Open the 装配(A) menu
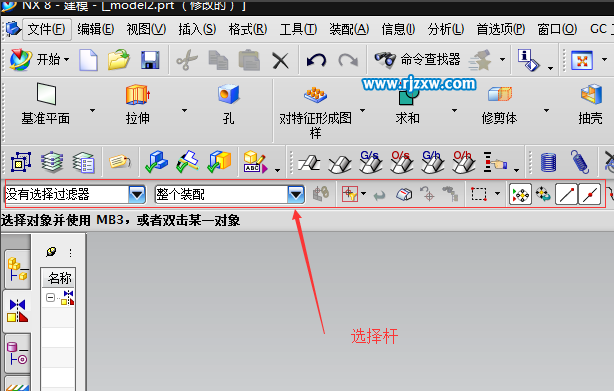This screenshot has height=391, width=614. pos(349,29)
